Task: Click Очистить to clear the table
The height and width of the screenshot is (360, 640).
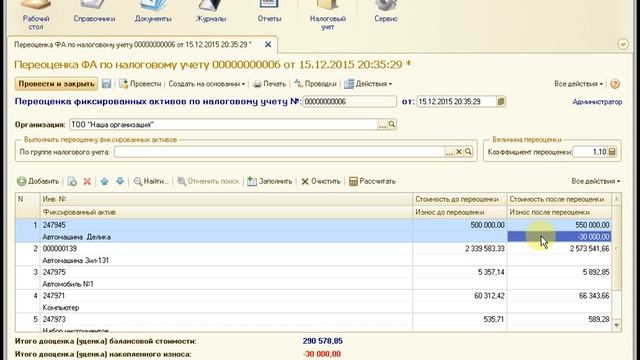Action: (x=320, y=181)
